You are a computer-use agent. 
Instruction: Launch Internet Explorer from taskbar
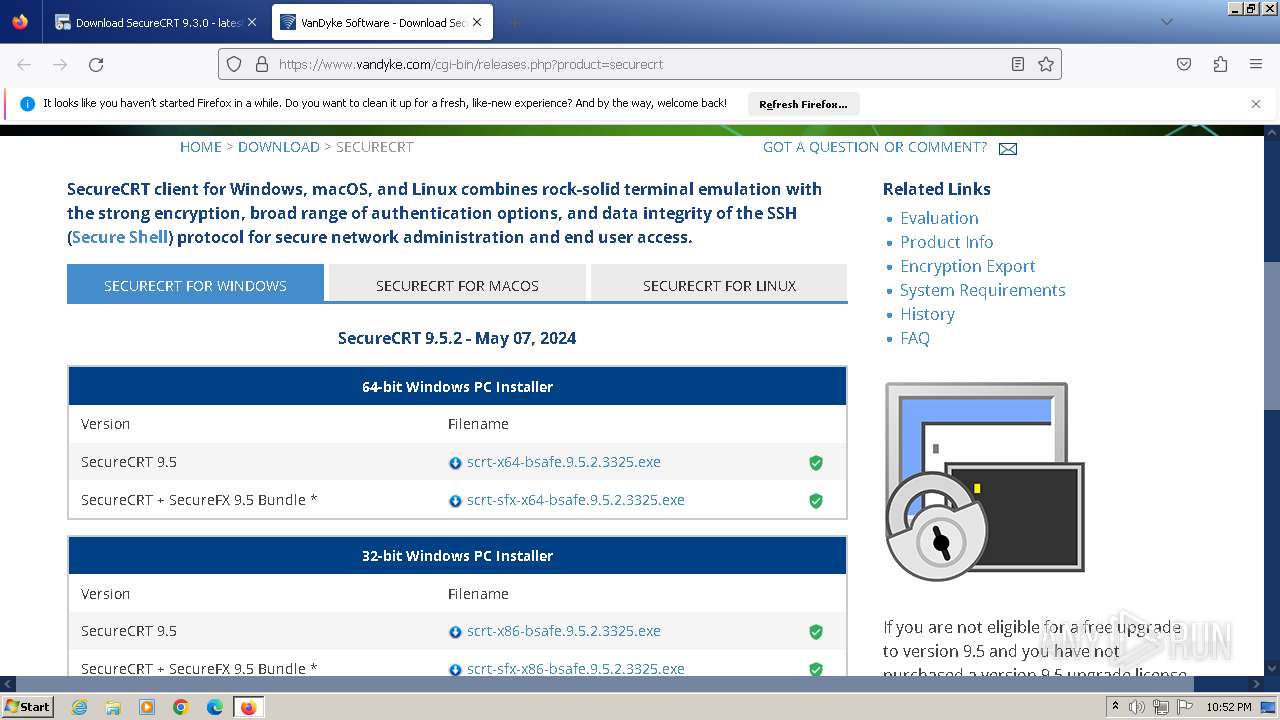pyautogui.click(x=80, y=707)
